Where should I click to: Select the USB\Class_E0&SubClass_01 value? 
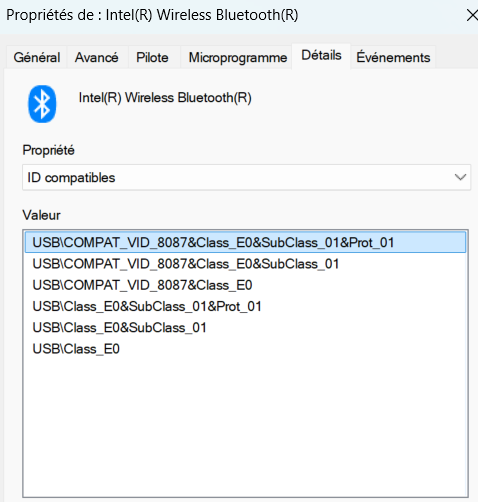click(x=246, y=328)
